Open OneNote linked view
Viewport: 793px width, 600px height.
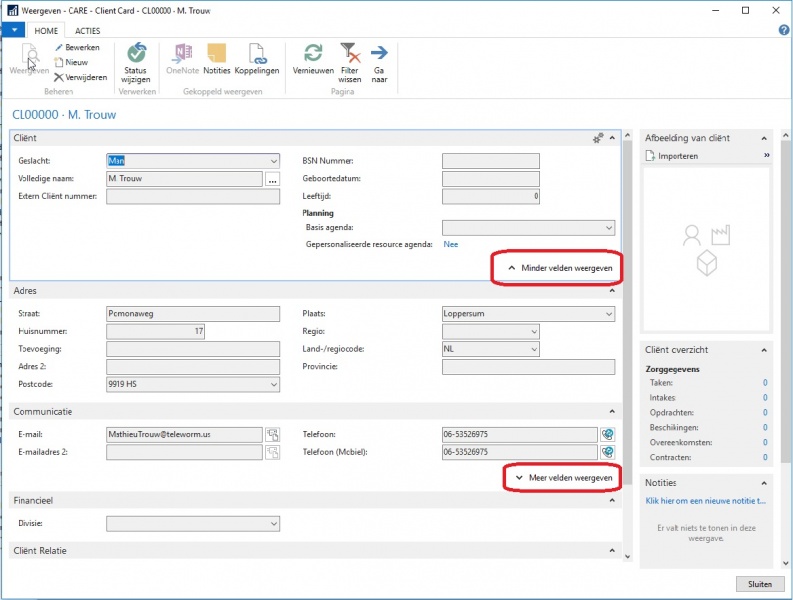[x=183, y=59]
